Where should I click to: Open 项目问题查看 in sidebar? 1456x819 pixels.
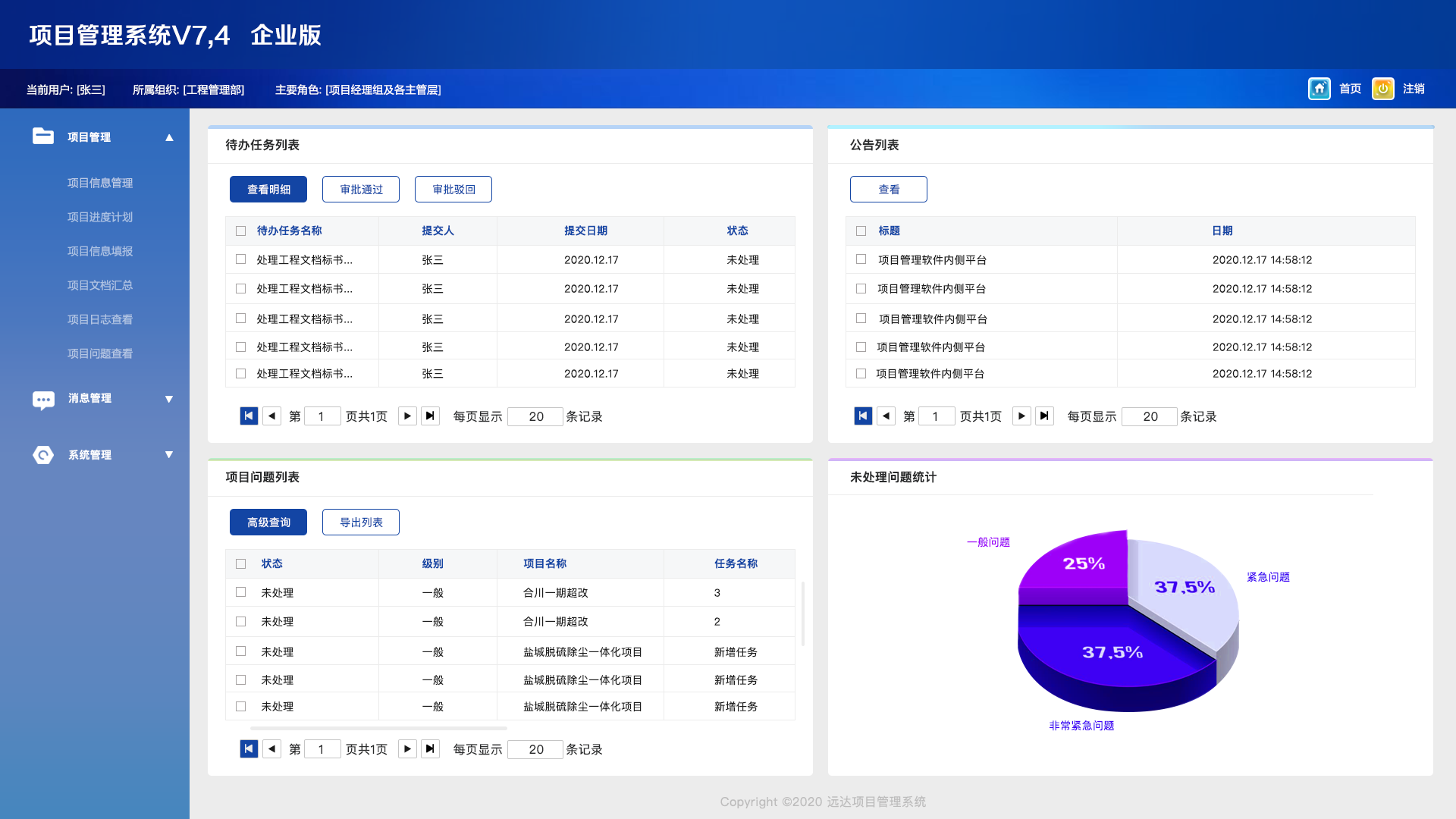(100, 353)
